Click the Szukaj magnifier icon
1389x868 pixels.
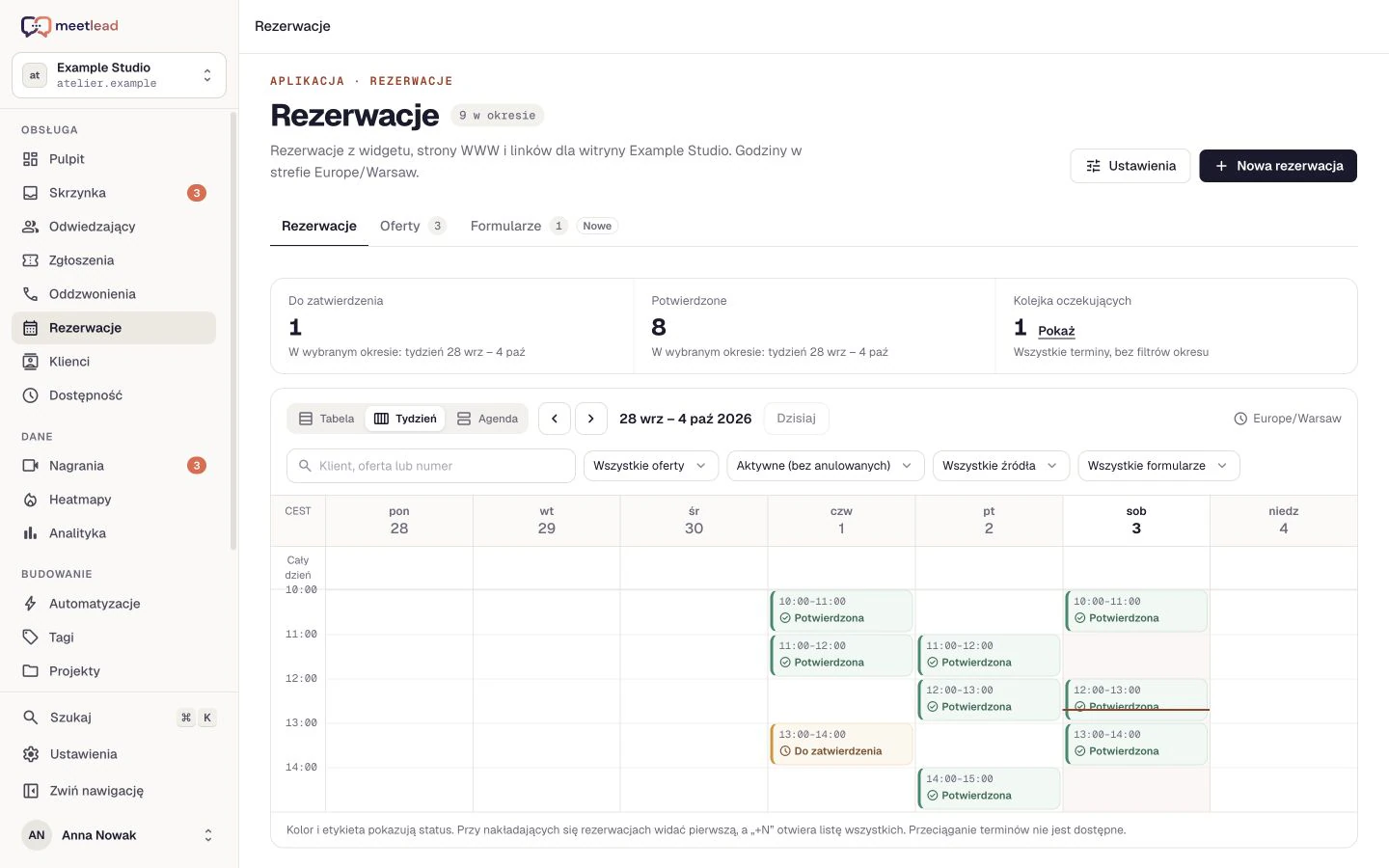(x=31, y=718)
